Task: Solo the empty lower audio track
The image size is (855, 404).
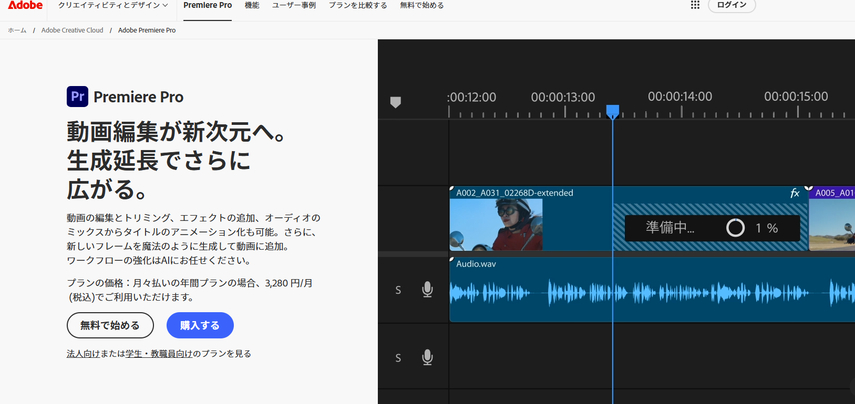Action: [x=398, y=358]
